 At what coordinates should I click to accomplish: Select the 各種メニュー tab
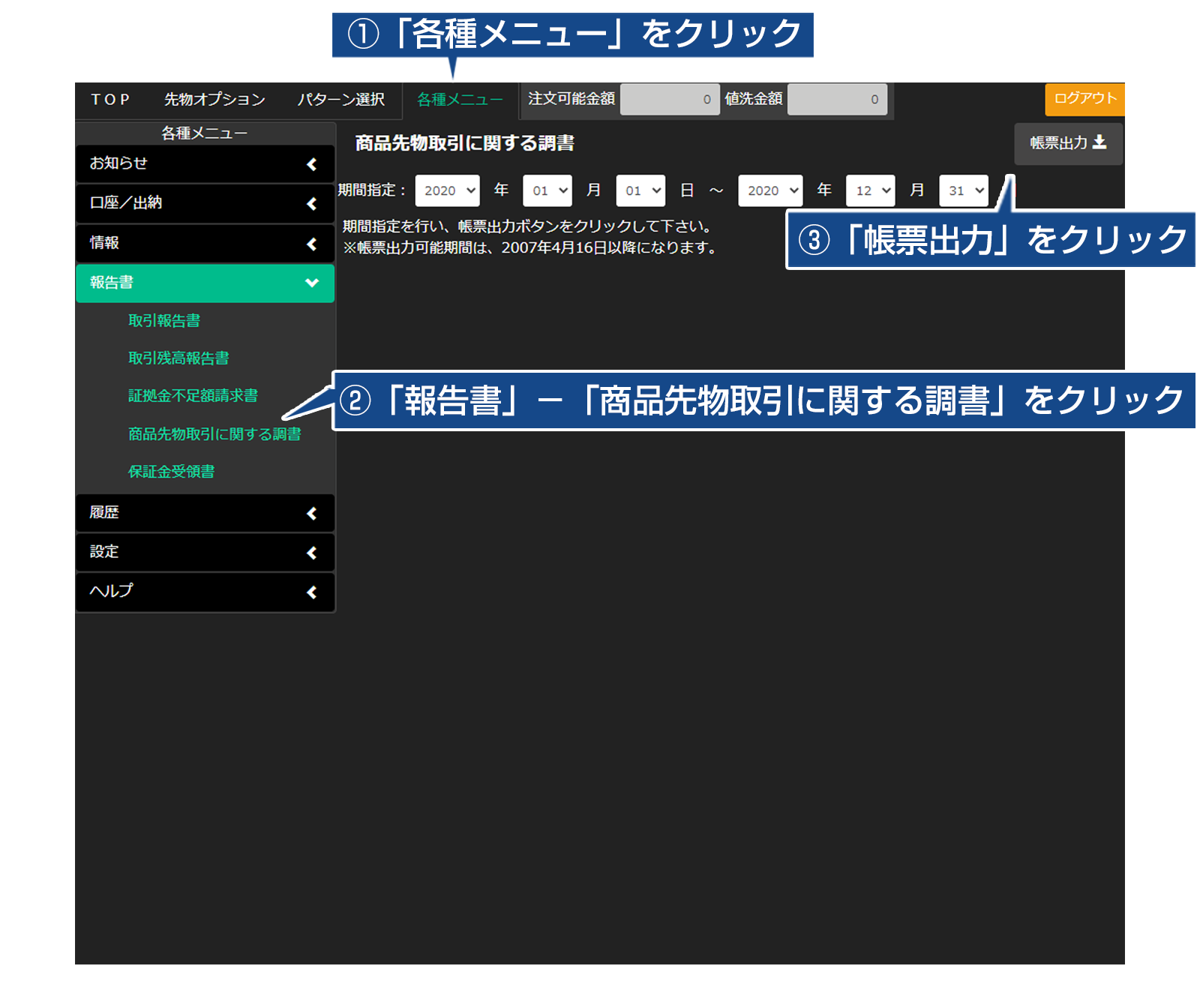click(x=459, y=100)
